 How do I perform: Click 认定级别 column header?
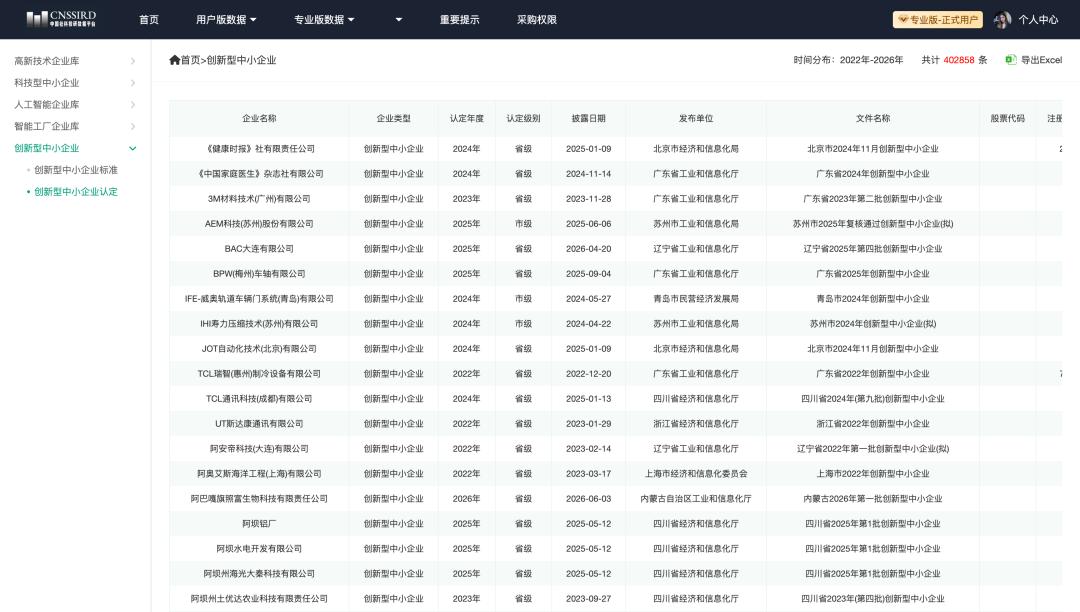click(523, 118)
